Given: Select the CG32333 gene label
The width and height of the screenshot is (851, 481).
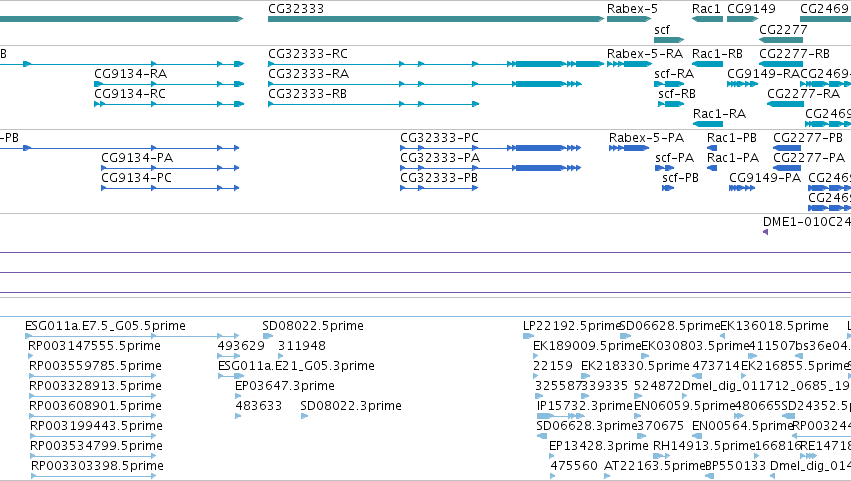Looking at the screenshot, I should point(296,9).
